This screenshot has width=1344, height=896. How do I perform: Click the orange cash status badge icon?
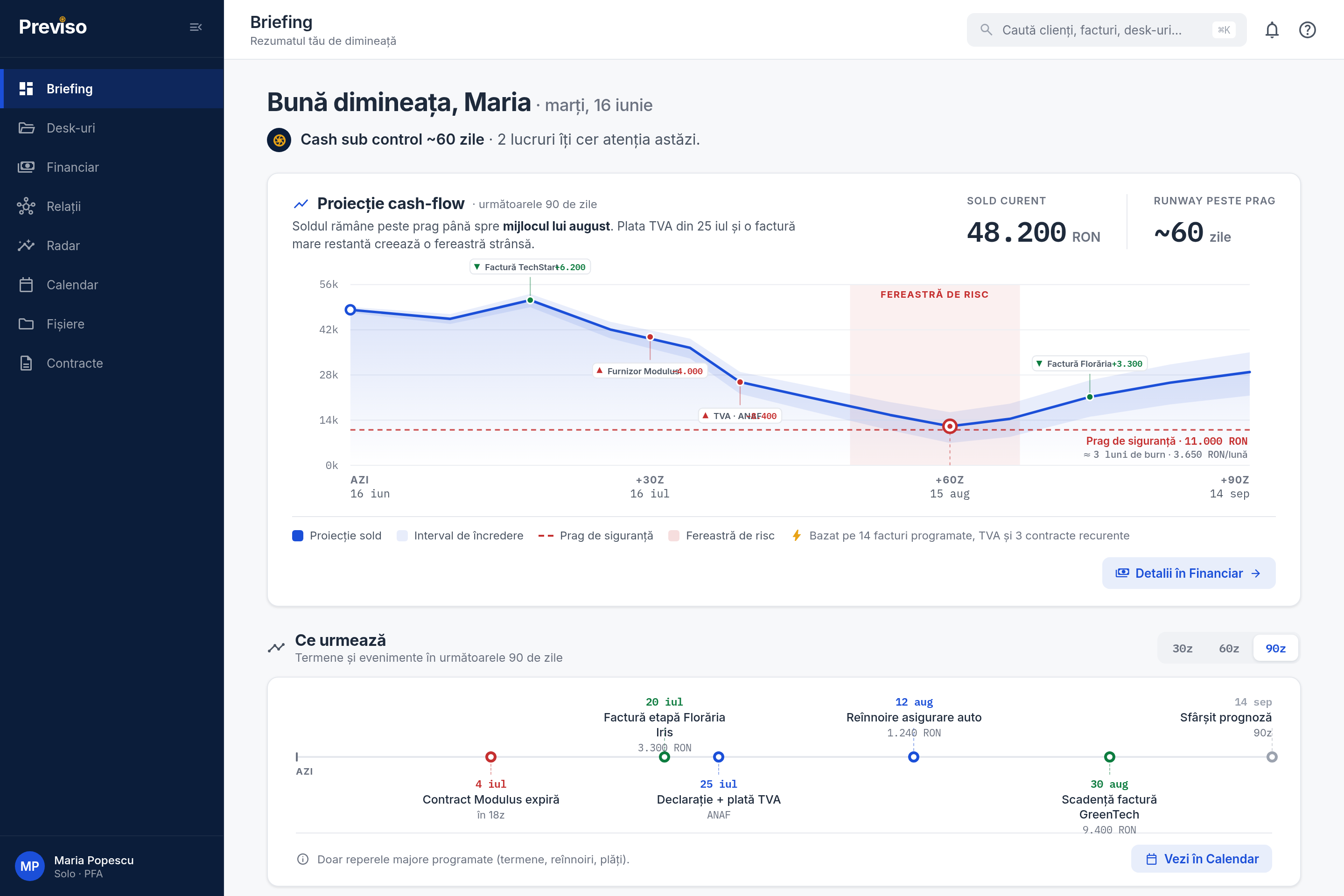point(280,140)
